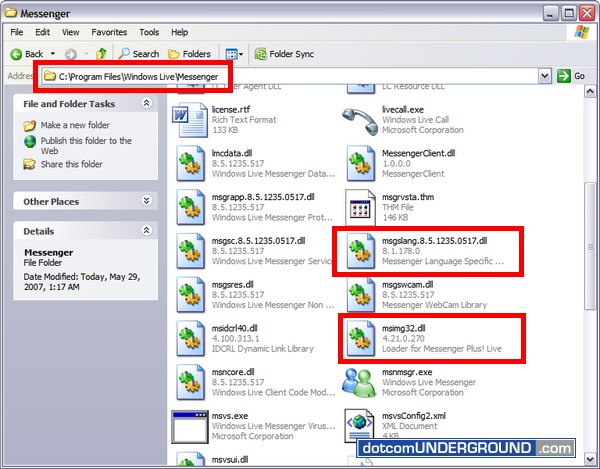Click the msgsres.dll file name
Screen dimensions: 600x469
point(232,285)
